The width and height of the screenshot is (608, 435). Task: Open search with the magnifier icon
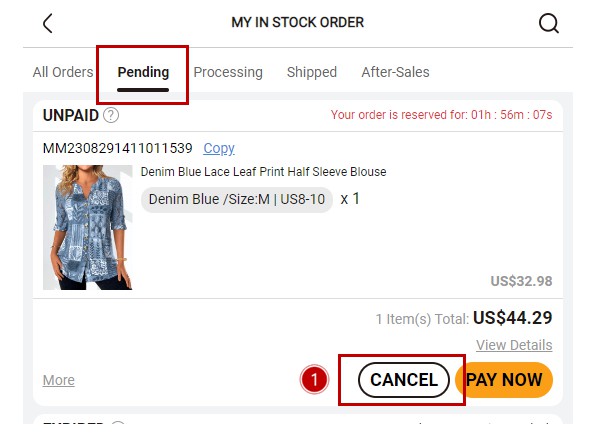(x=548, y=23)
